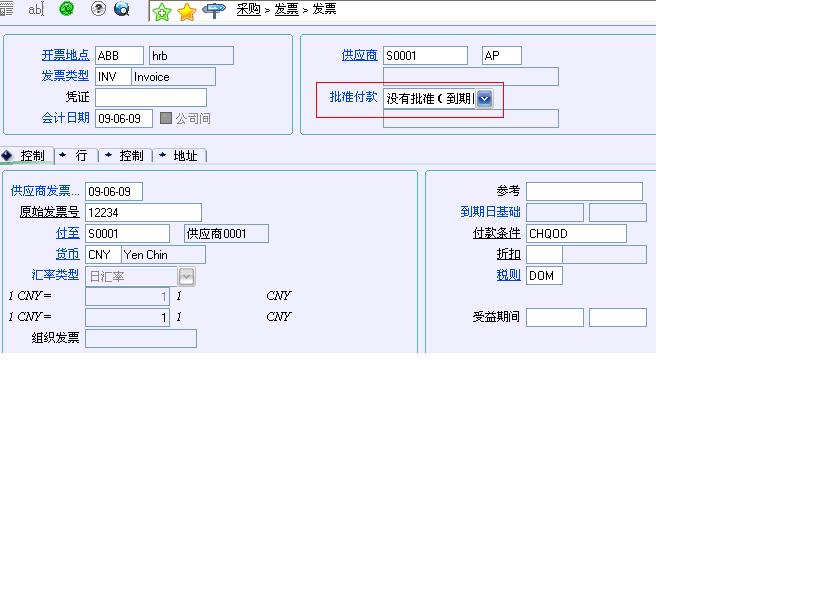Open help via question mark icon
This screenshot has height=615, width=820.
coord(98,9)
